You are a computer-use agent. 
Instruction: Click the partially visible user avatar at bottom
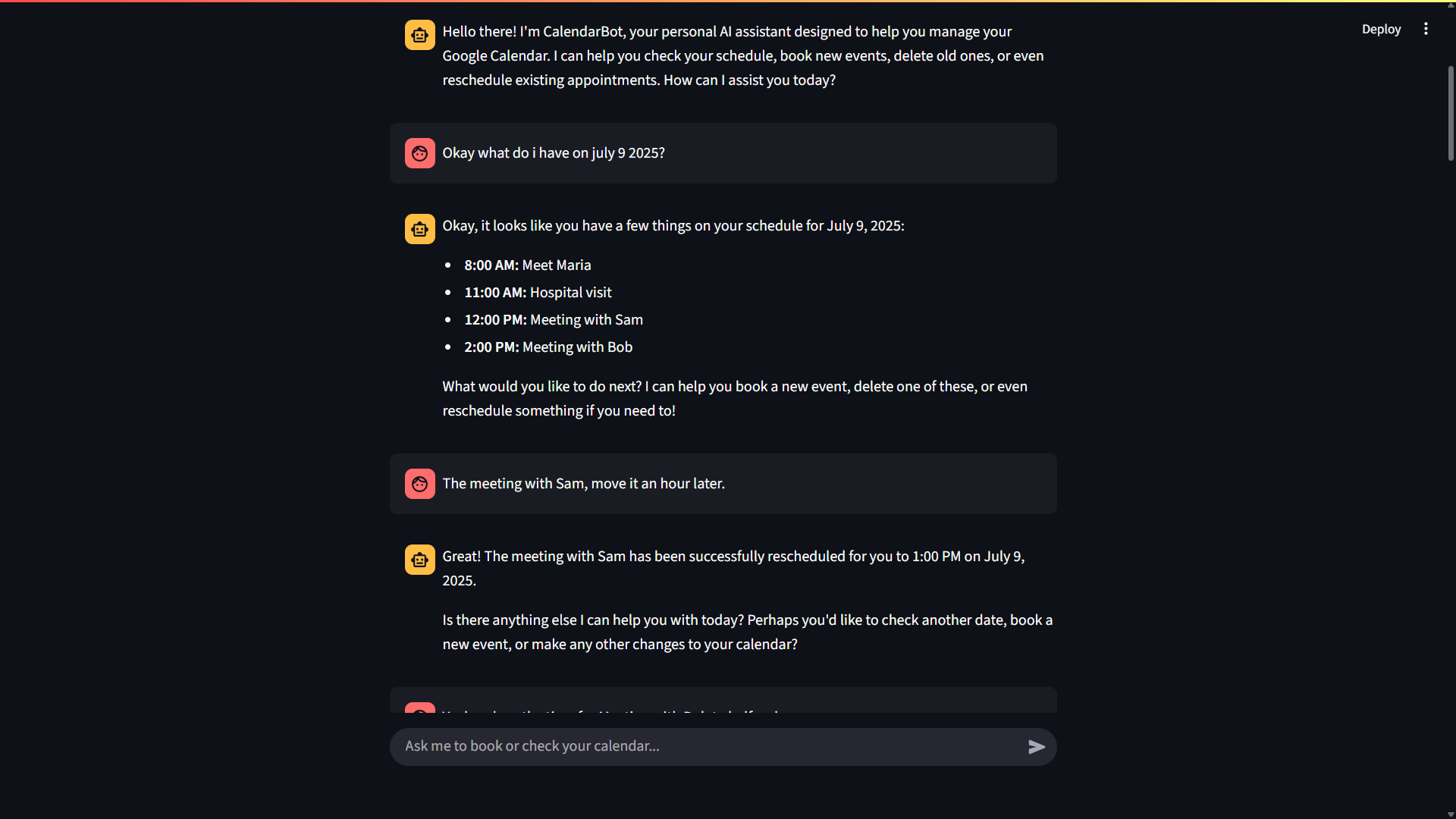tap(419, 708)
